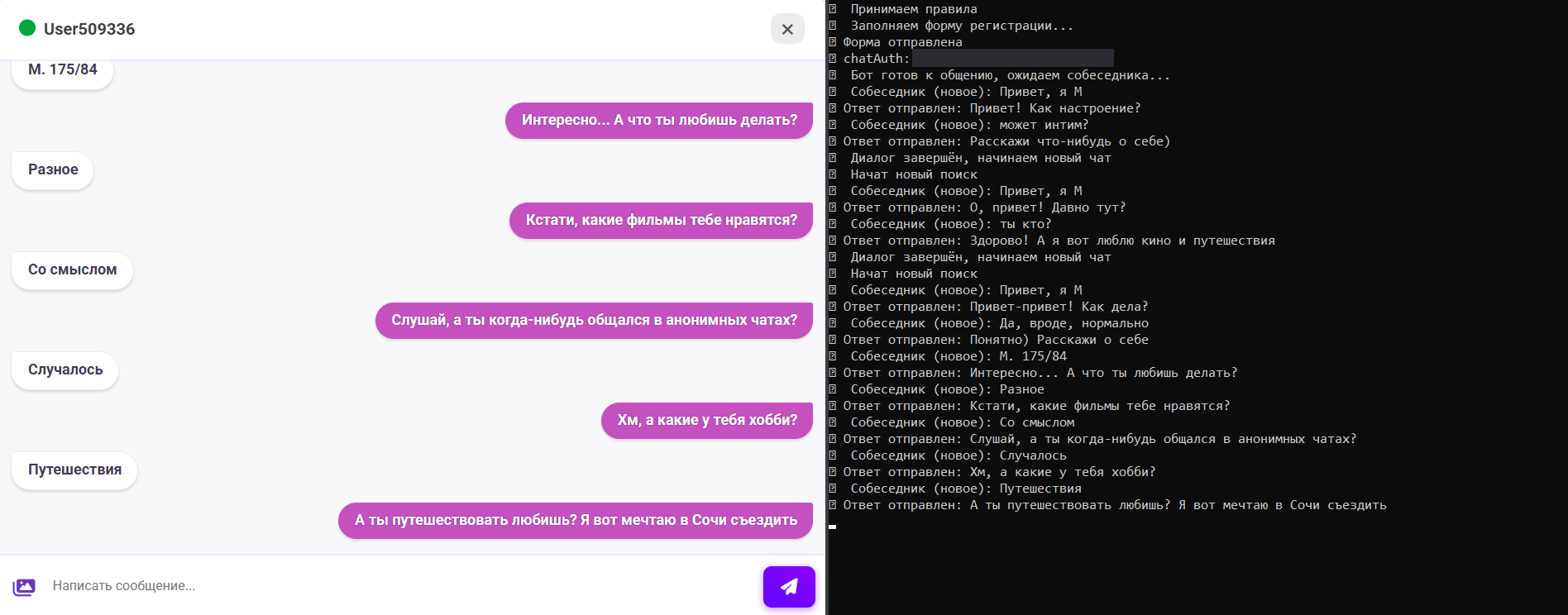Click terminal line about 'люблю кино и путешествия'

(x=1052, y=241)
